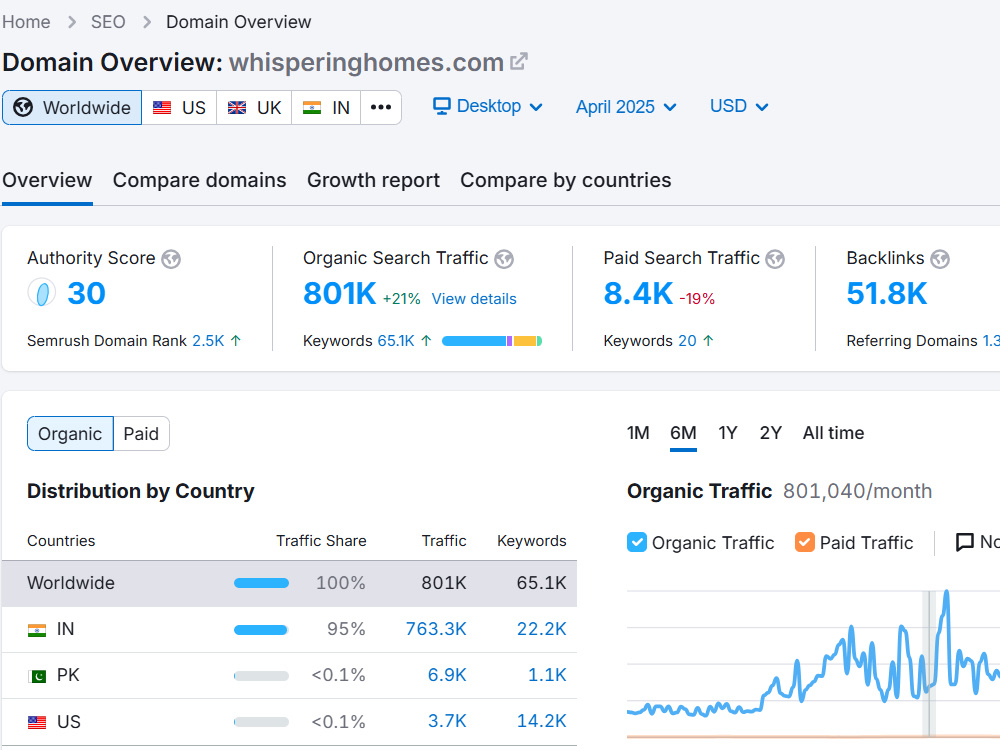Click globe icon beside Paid Search Traffic
Screen dimensions: 1000x750
(x=775, y=259)
